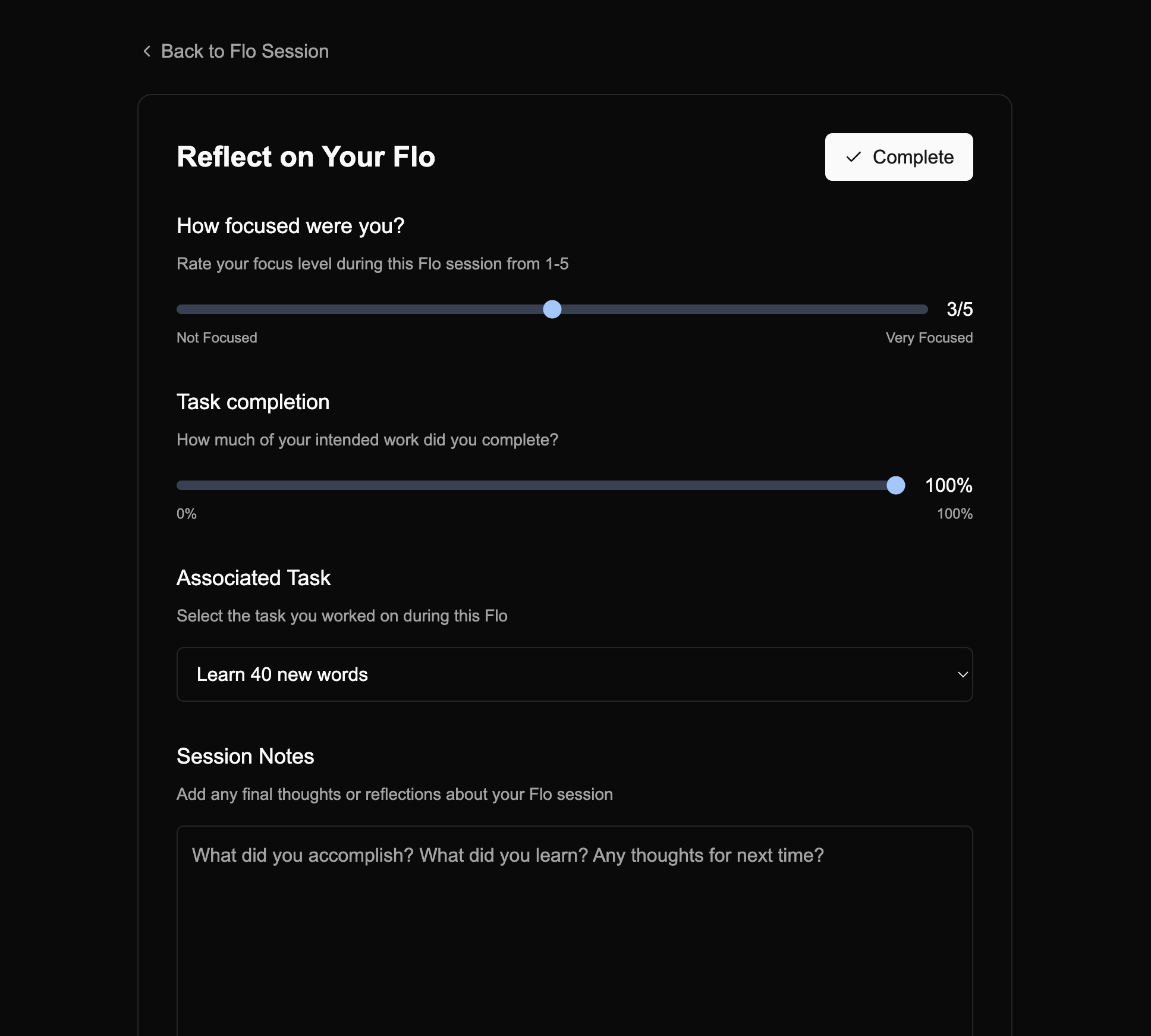This screenshot has width=1151, height=1036.
Task: Click the back arrow chevron icon
Action: point(147,51)
